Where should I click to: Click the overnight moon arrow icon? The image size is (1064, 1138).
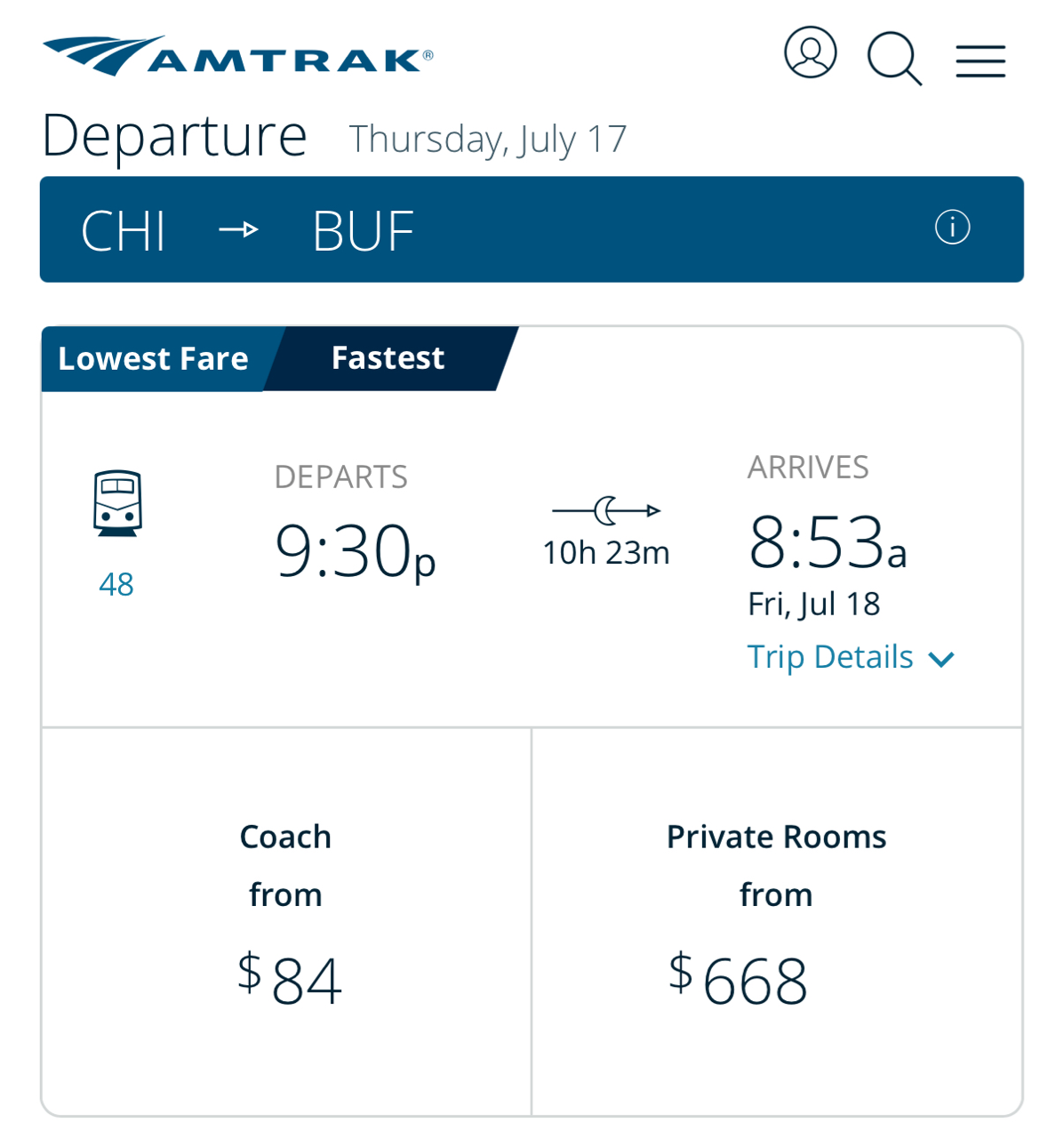pyautogui.click(x=606, y=510)
